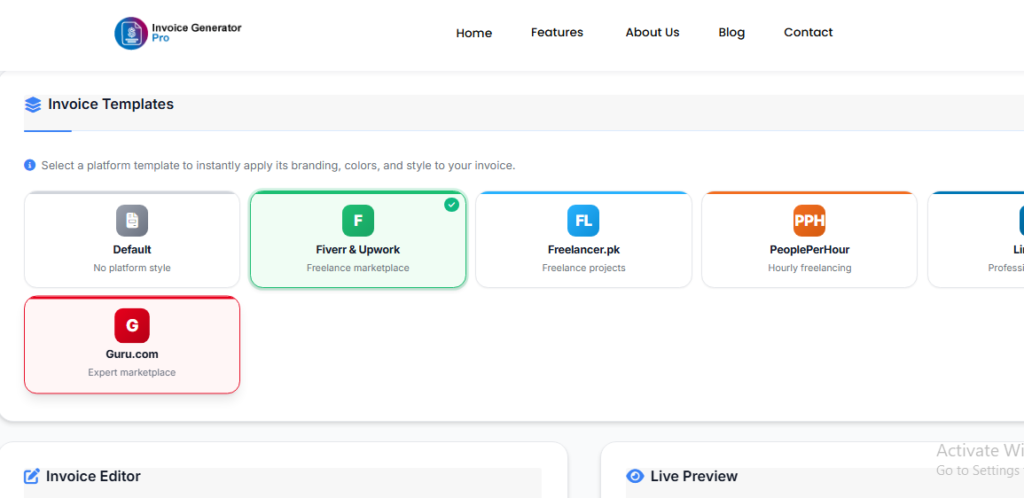Go to the About Us page
1024x498 pixels.
click(652, 33)
